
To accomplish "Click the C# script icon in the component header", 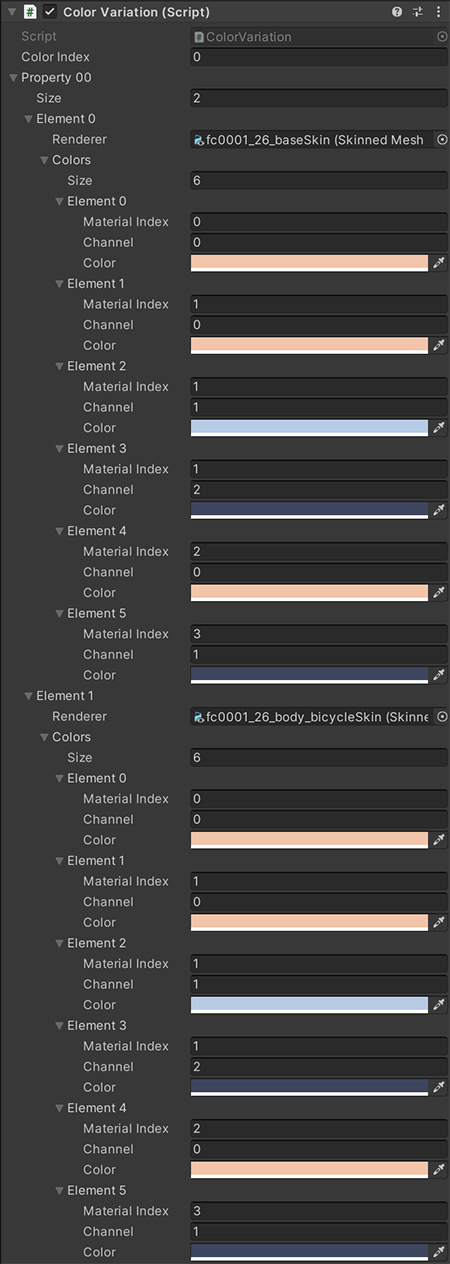I will click(x=30, y=12).
